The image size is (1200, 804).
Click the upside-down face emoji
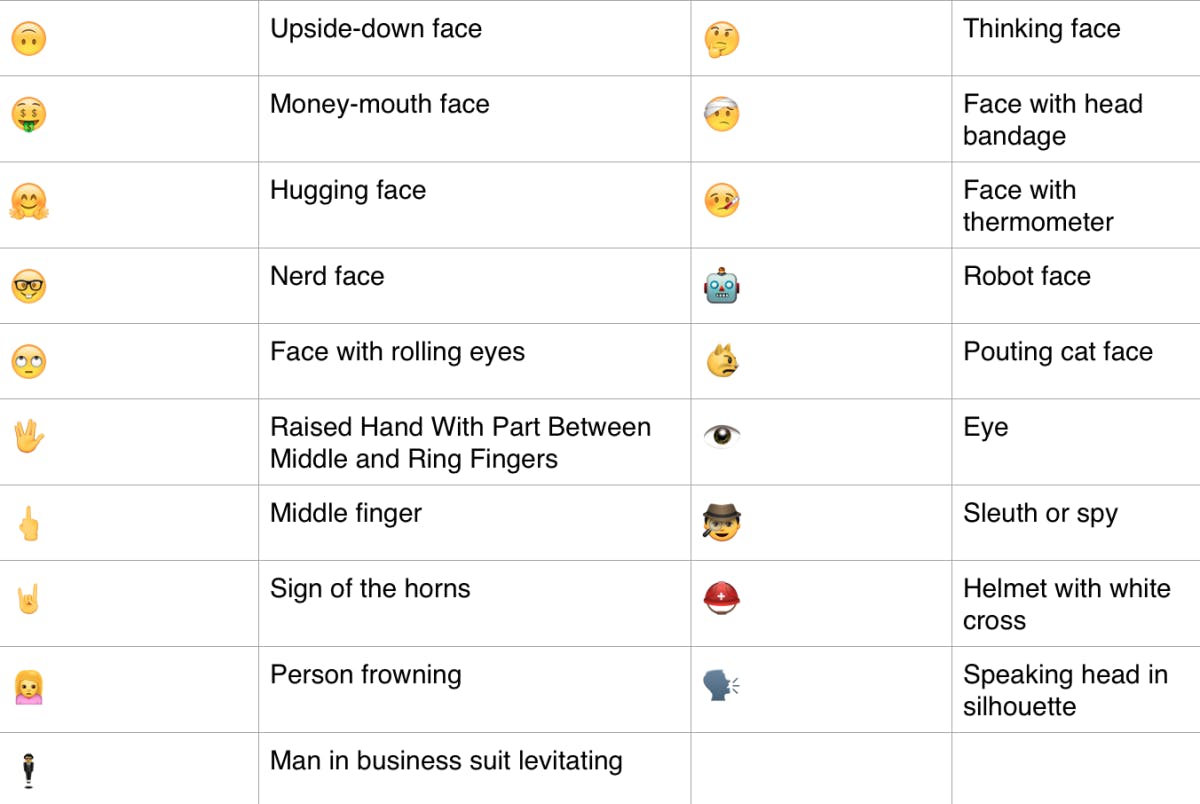tap(29, 39)
